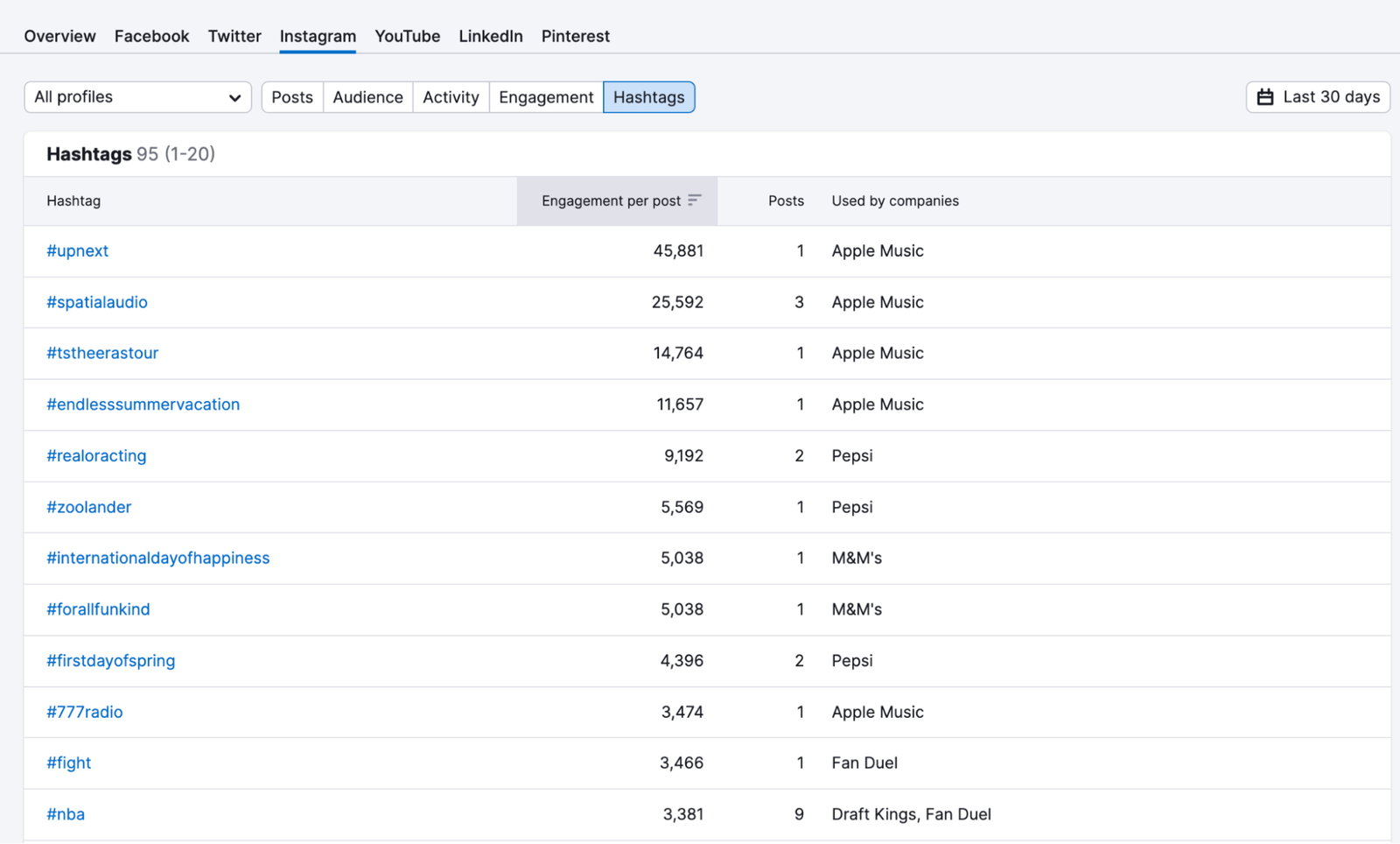This screenshot has height=844, width=1400.
Task: Select the YouTube tab
Action: (x=407, y=36)
